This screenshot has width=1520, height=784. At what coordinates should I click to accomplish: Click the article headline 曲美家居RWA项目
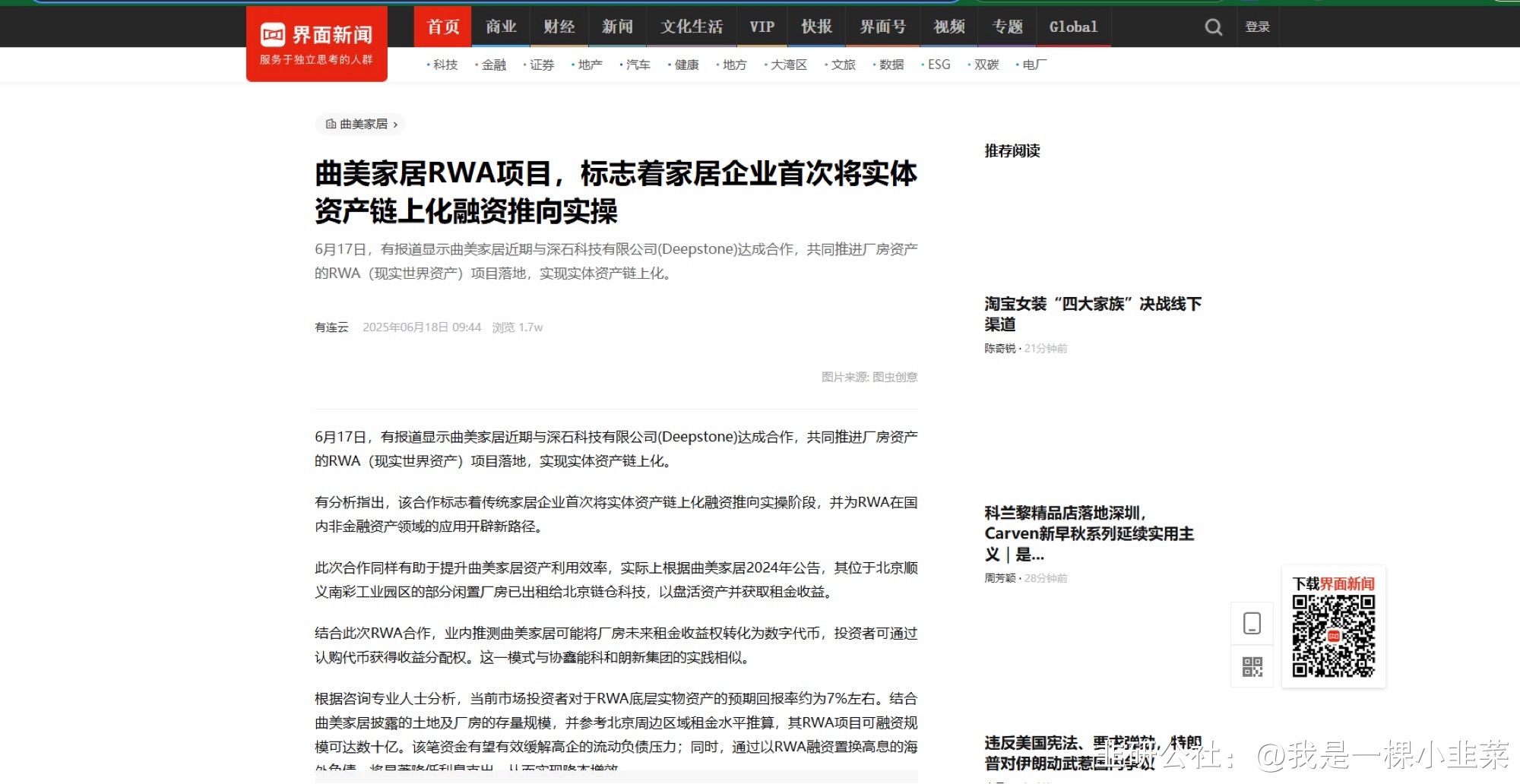[616, 192]
